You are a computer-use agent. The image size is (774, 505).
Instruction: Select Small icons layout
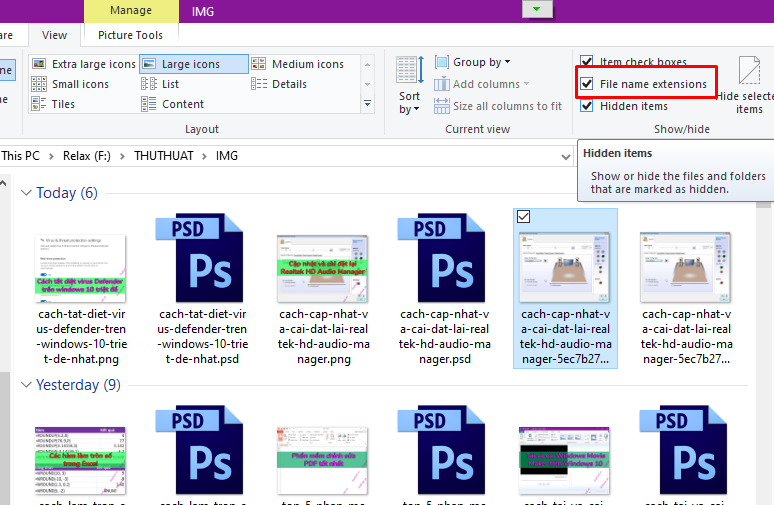click(70, 84)
